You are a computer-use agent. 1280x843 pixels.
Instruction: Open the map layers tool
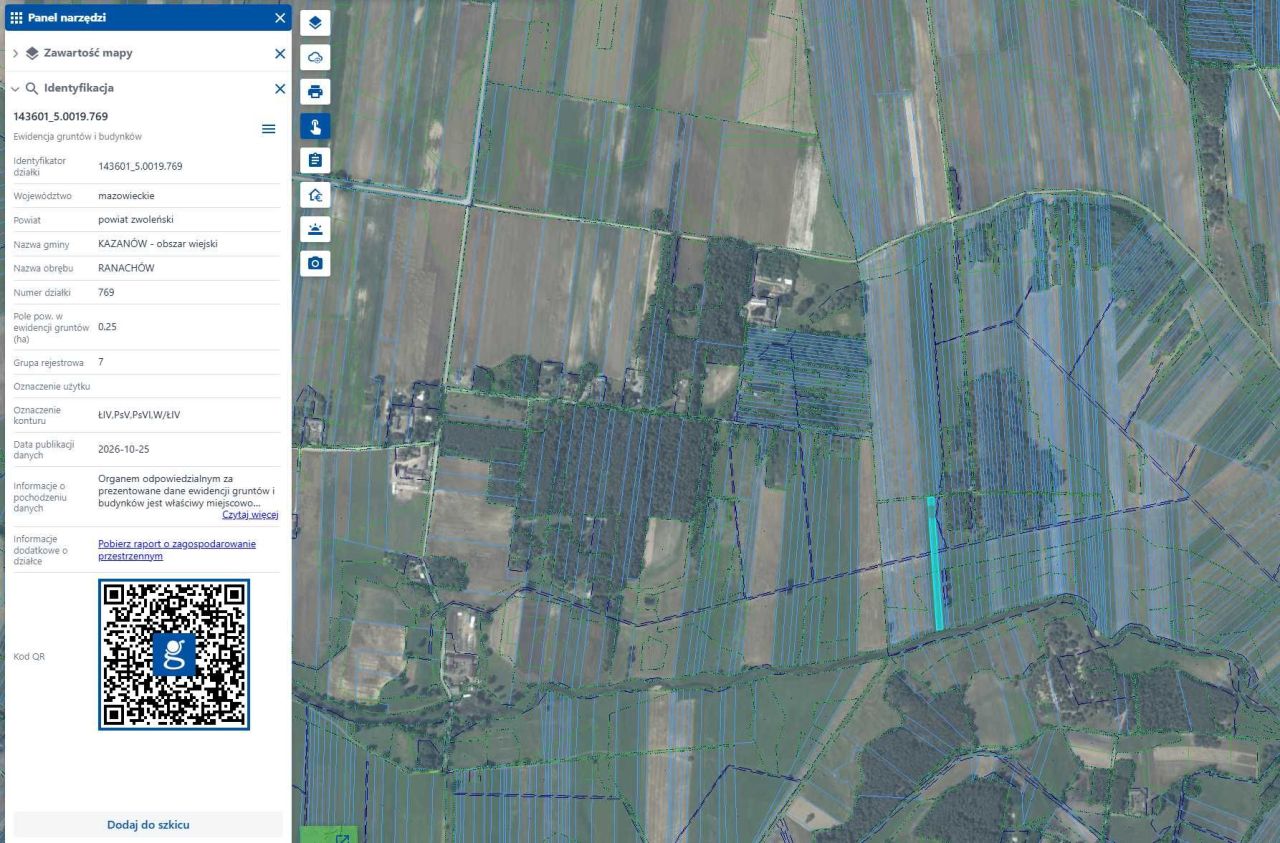315,23
